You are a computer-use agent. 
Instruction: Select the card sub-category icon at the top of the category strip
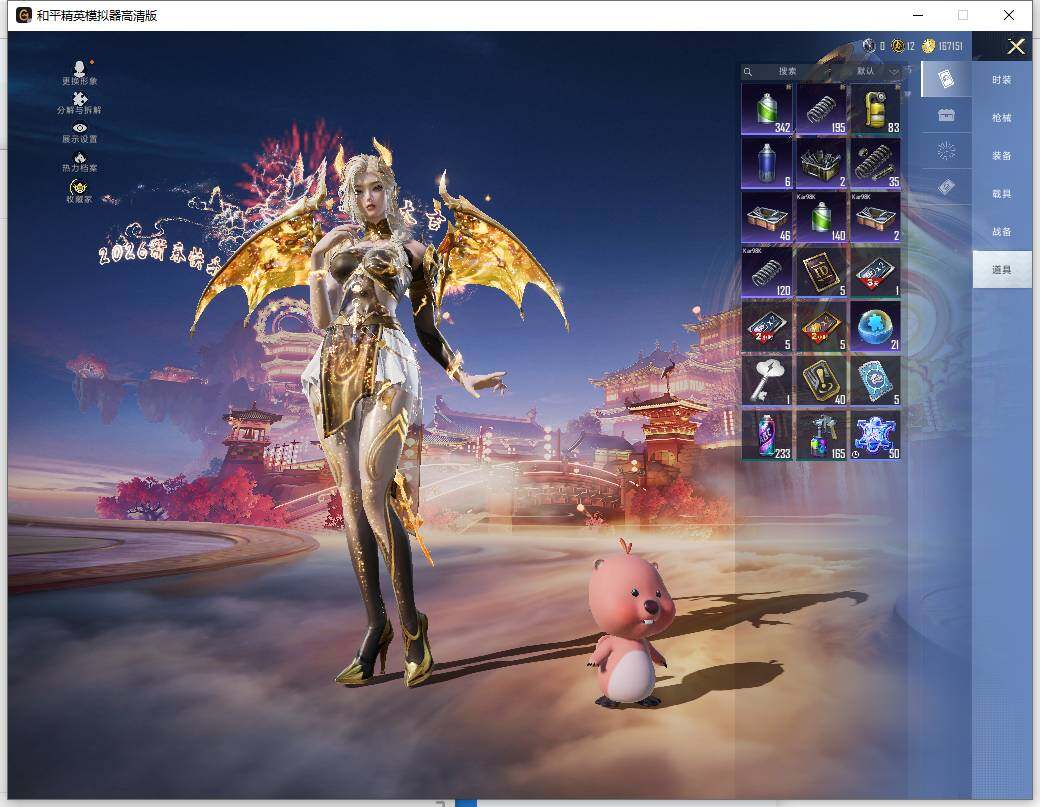946,79
